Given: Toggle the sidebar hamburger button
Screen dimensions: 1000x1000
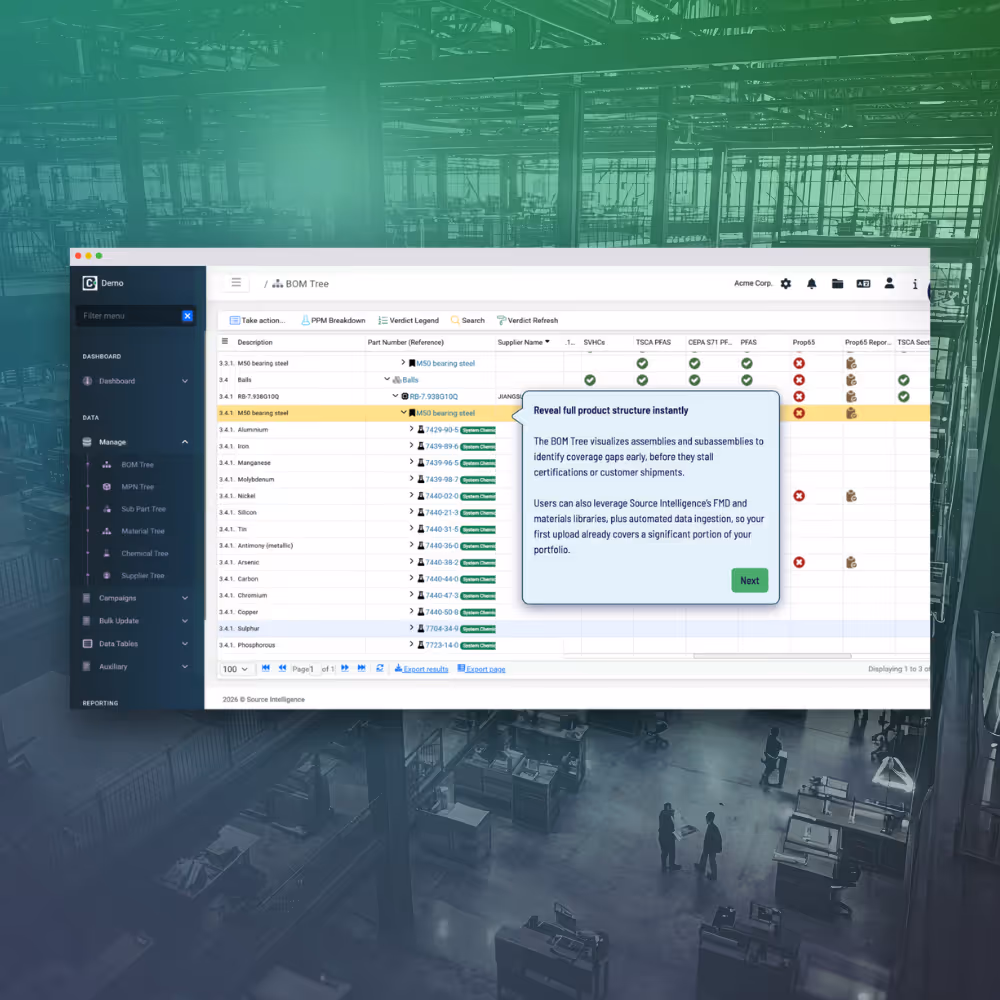Looking at the screenshot, I should click(236, 283).
